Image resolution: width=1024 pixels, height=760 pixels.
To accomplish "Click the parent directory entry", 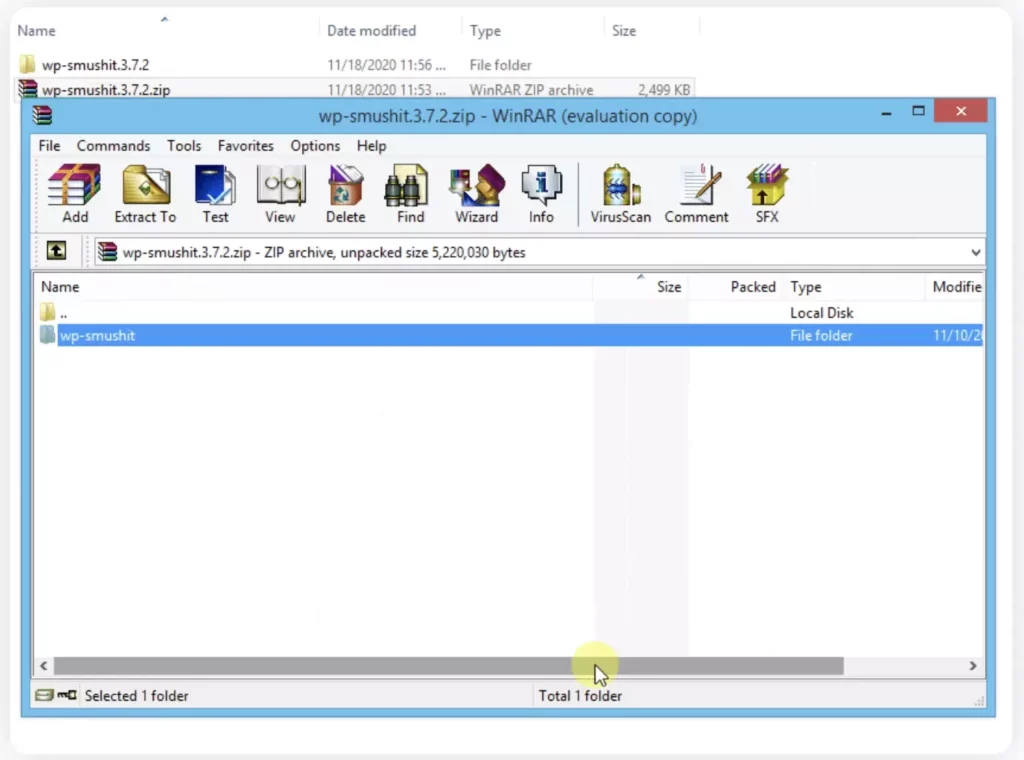I will click(62, 312).
